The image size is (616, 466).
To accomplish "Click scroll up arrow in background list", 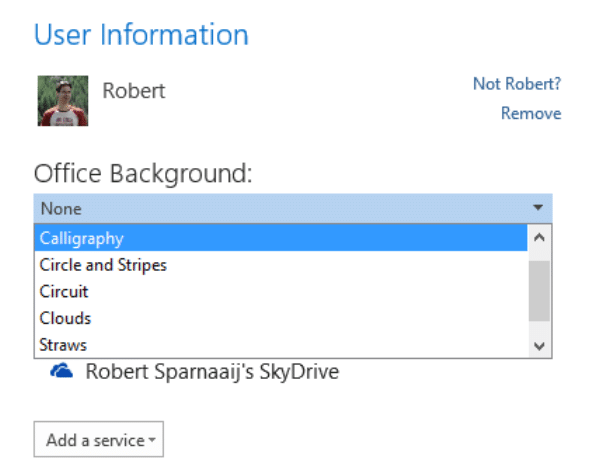I will pos(539,237).
